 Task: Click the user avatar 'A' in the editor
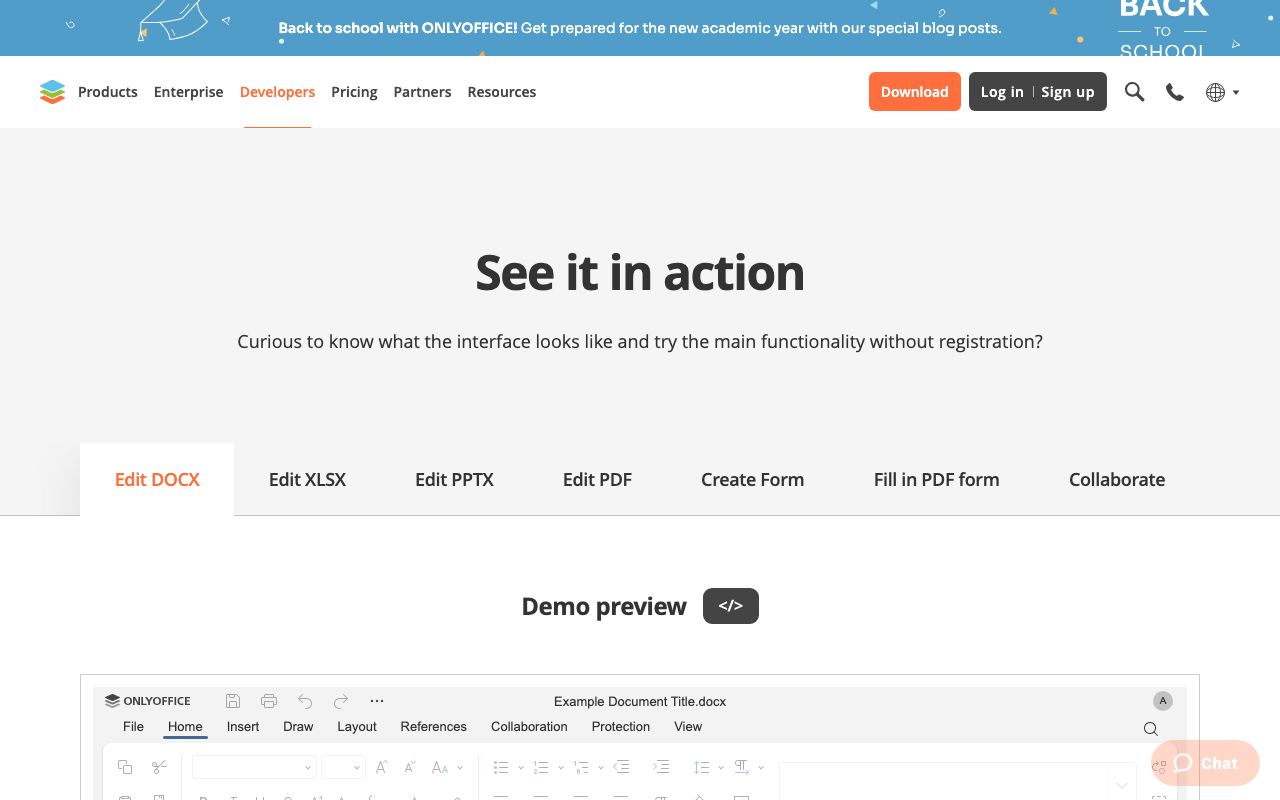[1163, 701]
